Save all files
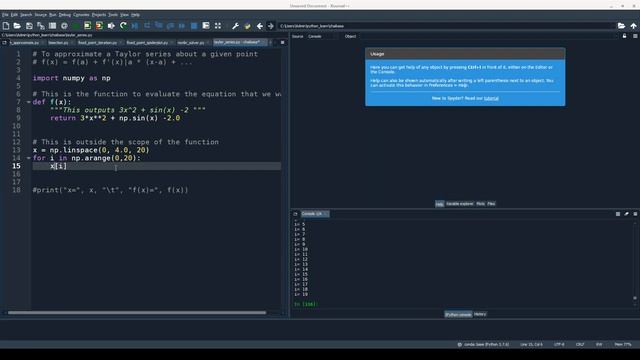This screenshot has width=640, height=360. (x=41, y=26)
